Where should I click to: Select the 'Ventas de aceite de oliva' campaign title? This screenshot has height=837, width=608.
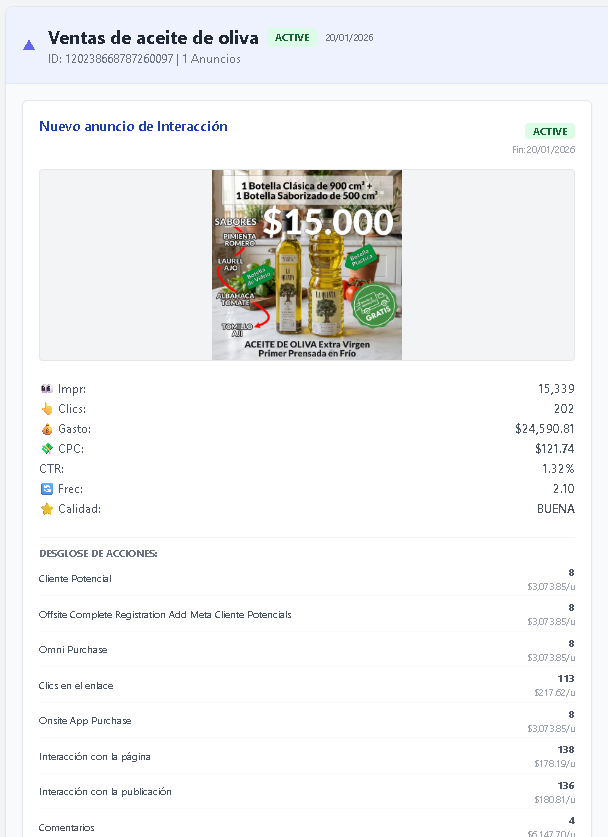coord(154,38)
